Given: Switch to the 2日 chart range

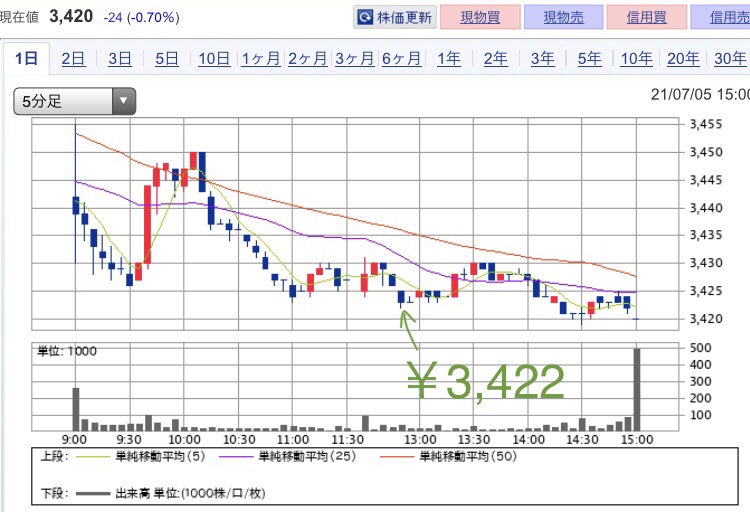Looking at the screenshot, I should pyautogui.click(x=73, y=59).
